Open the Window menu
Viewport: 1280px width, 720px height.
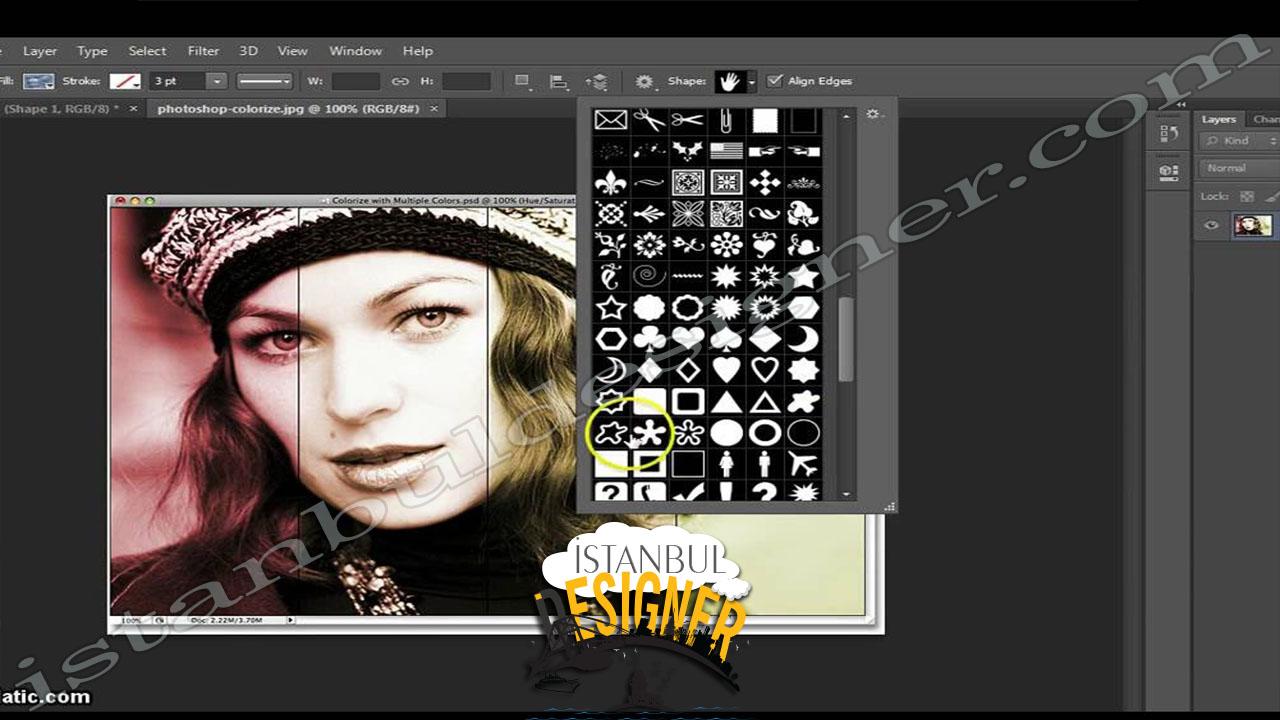coord(355,51)
